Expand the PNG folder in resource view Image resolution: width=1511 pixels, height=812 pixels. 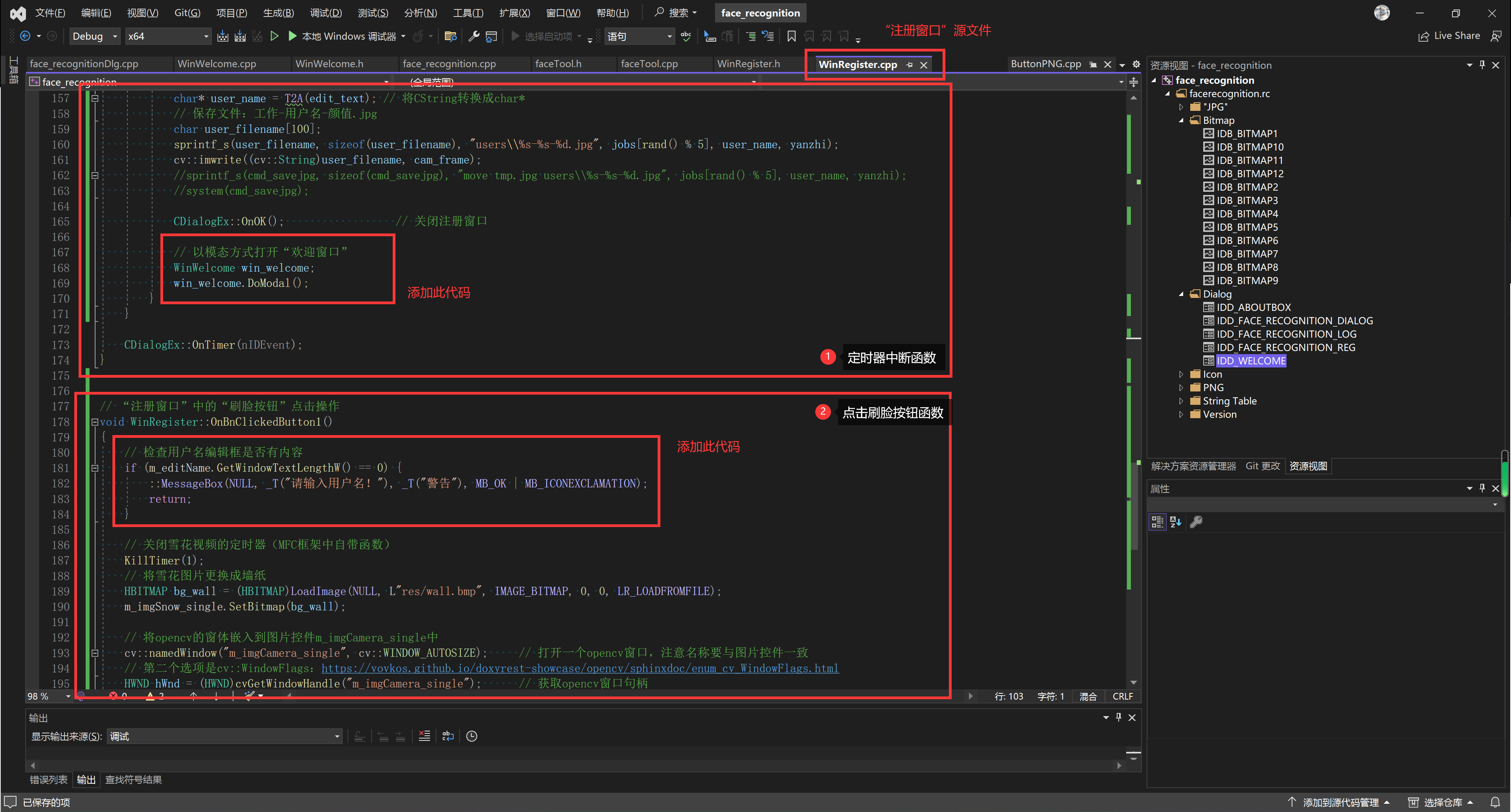pos(1181,387)
